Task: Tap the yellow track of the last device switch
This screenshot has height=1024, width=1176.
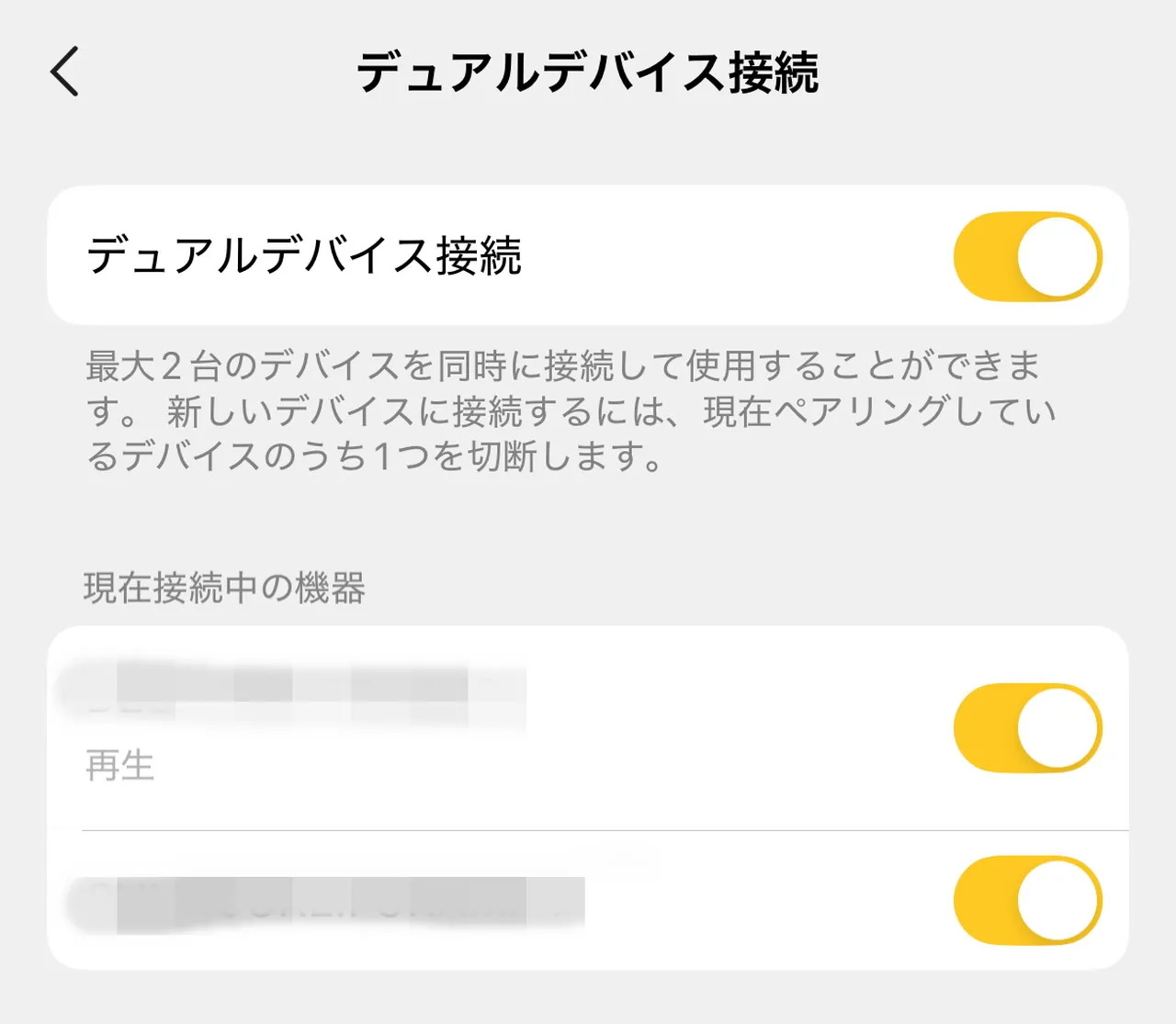Action: tap(983, 901)
